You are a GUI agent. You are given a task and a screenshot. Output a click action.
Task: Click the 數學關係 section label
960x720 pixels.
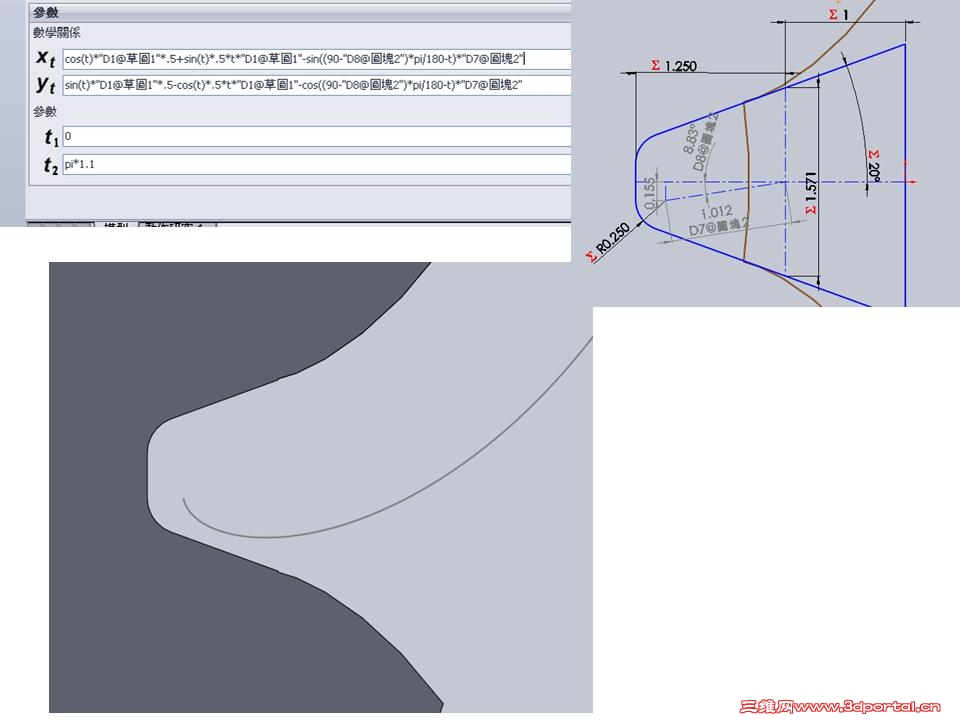[56, 33]
